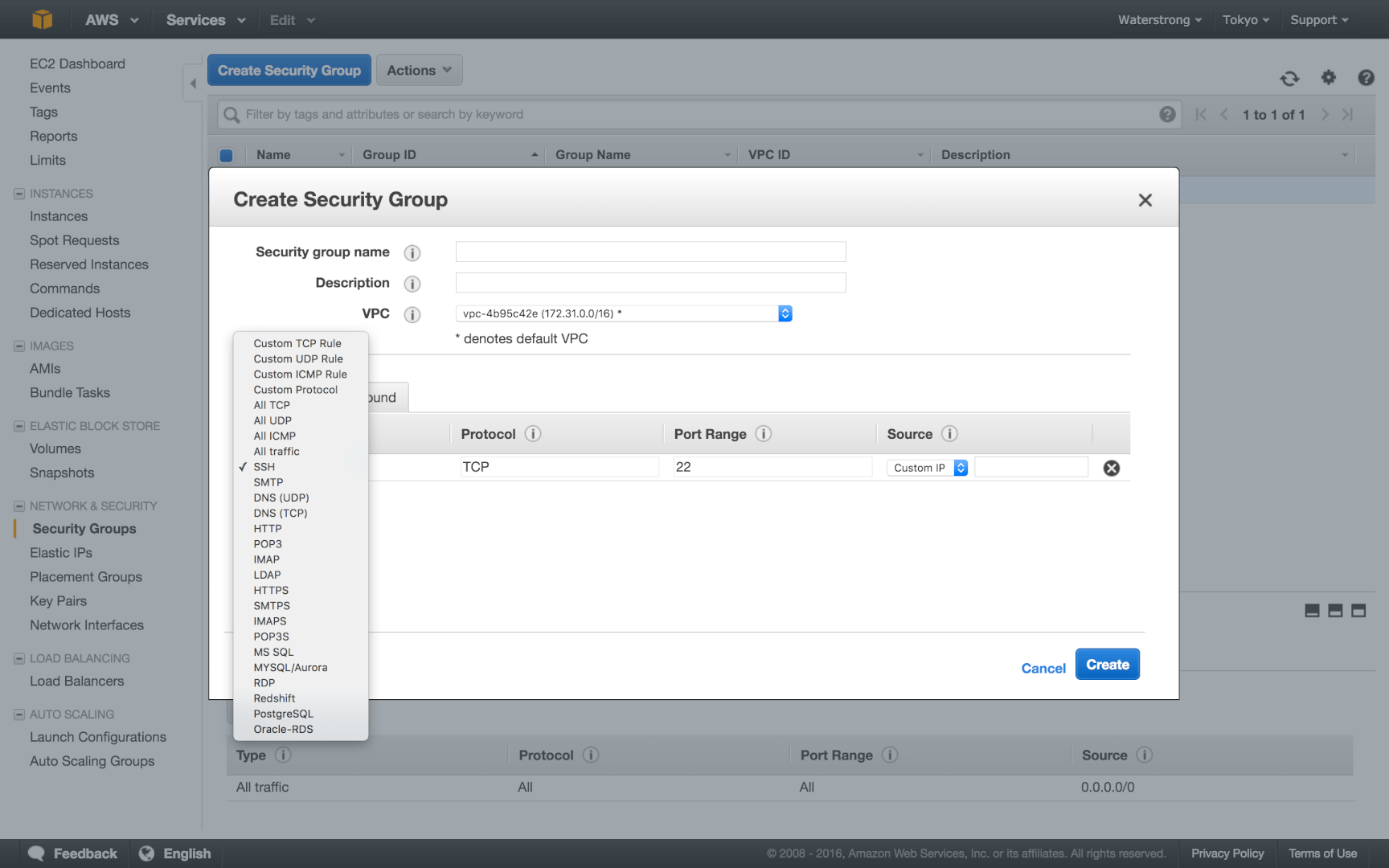This screenshot has height=868, width=1389.
Task: Click info icon next to Protocol in details pane
Action: coord(591,755)
